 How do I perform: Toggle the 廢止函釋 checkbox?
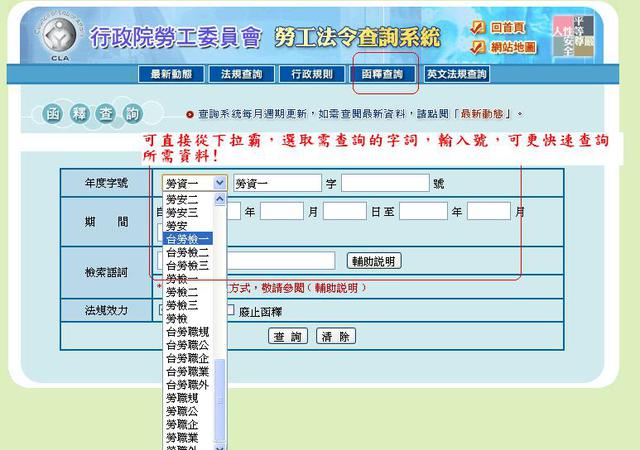point(231,310)
